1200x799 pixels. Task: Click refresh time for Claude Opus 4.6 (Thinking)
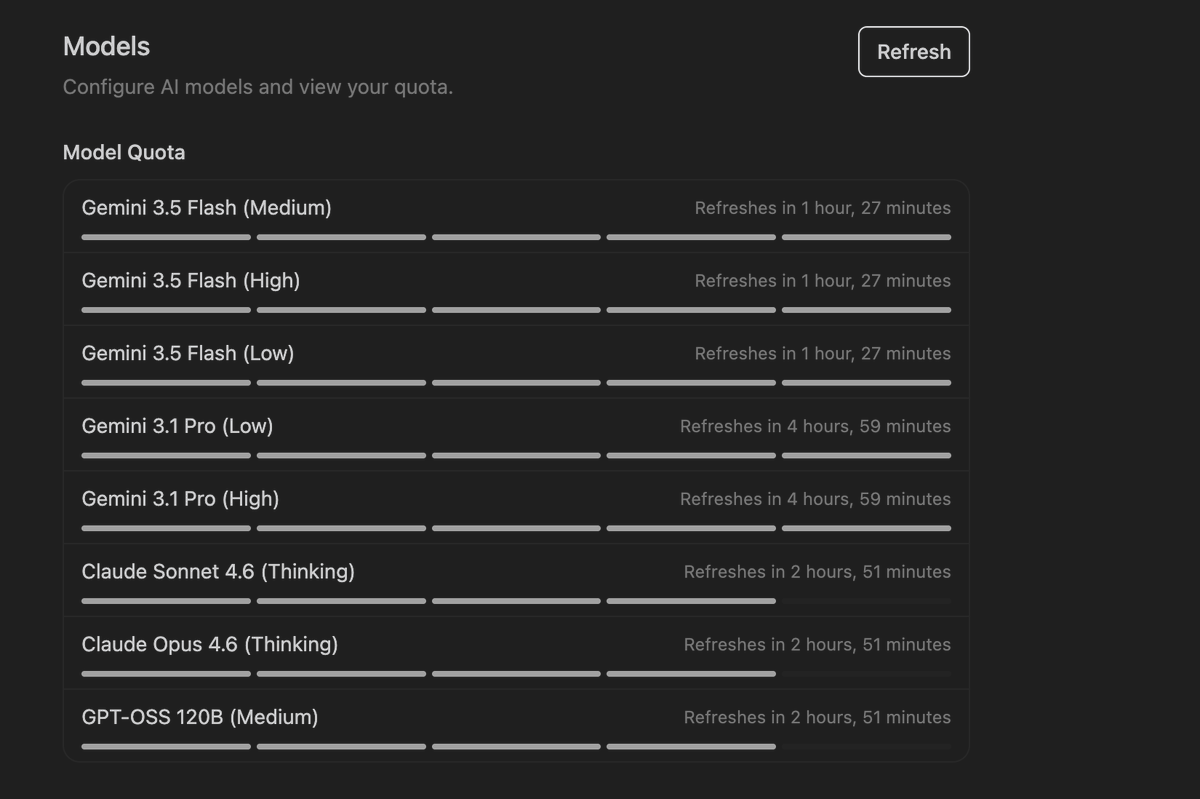[x=817, y=645]
